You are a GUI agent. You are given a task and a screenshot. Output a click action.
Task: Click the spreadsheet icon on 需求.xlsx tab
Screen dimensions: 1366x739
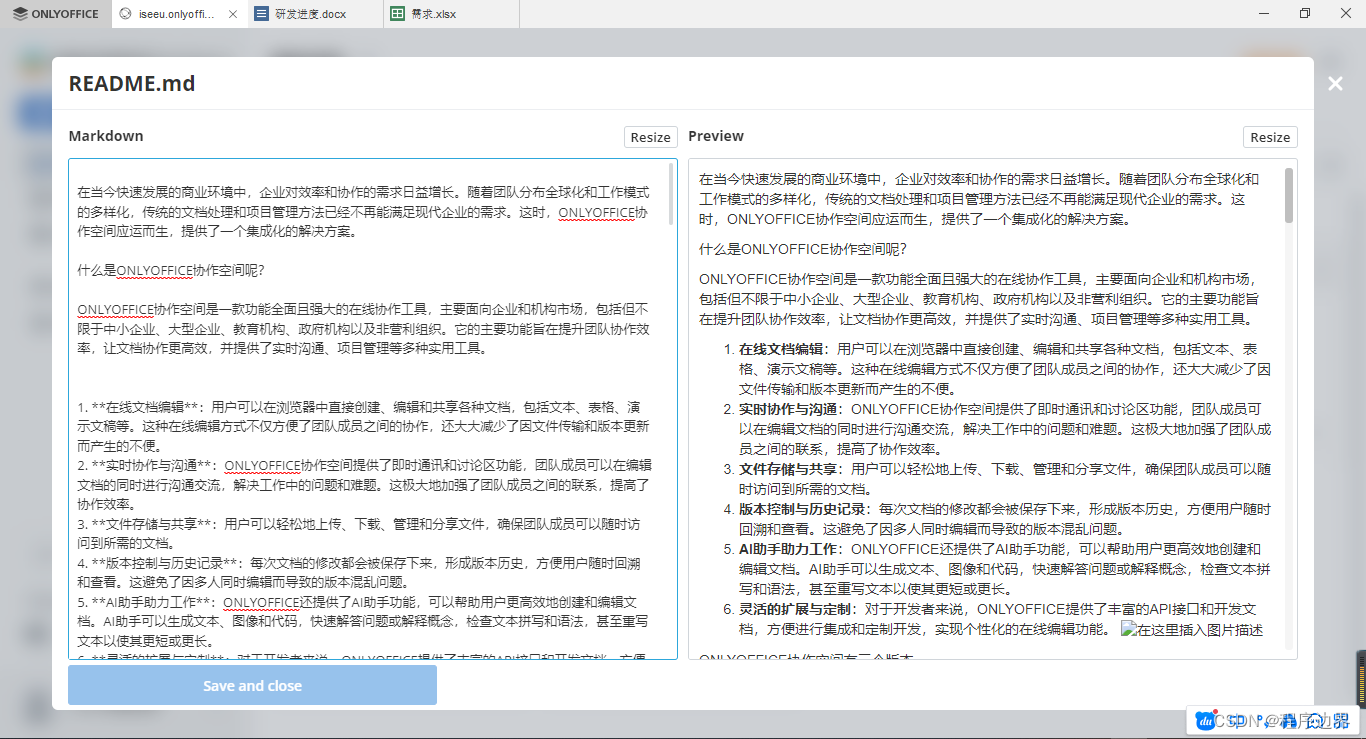point(398,14)
